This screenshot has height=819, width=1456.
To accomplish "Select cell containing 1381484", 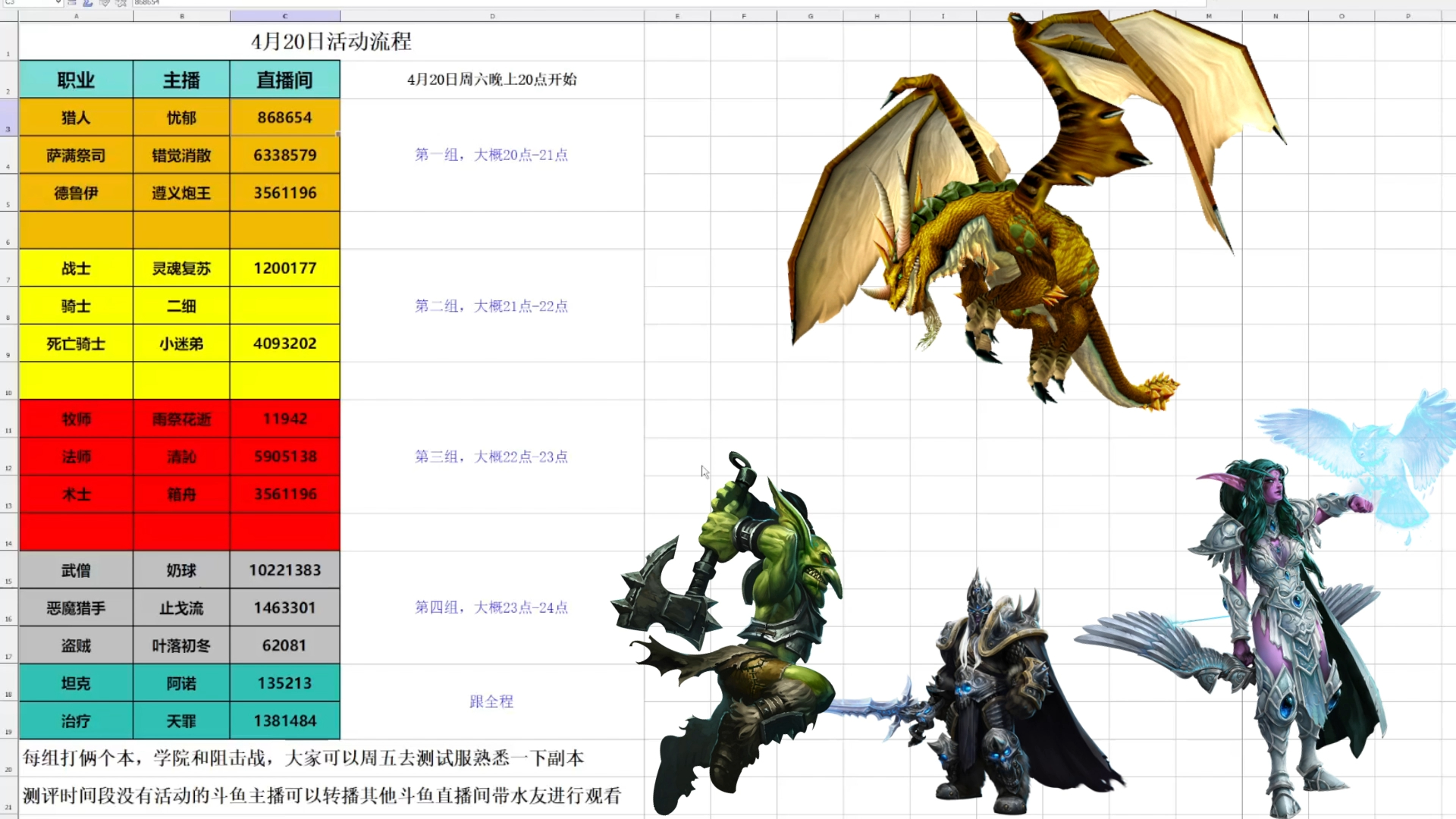I will coord(285,720).
